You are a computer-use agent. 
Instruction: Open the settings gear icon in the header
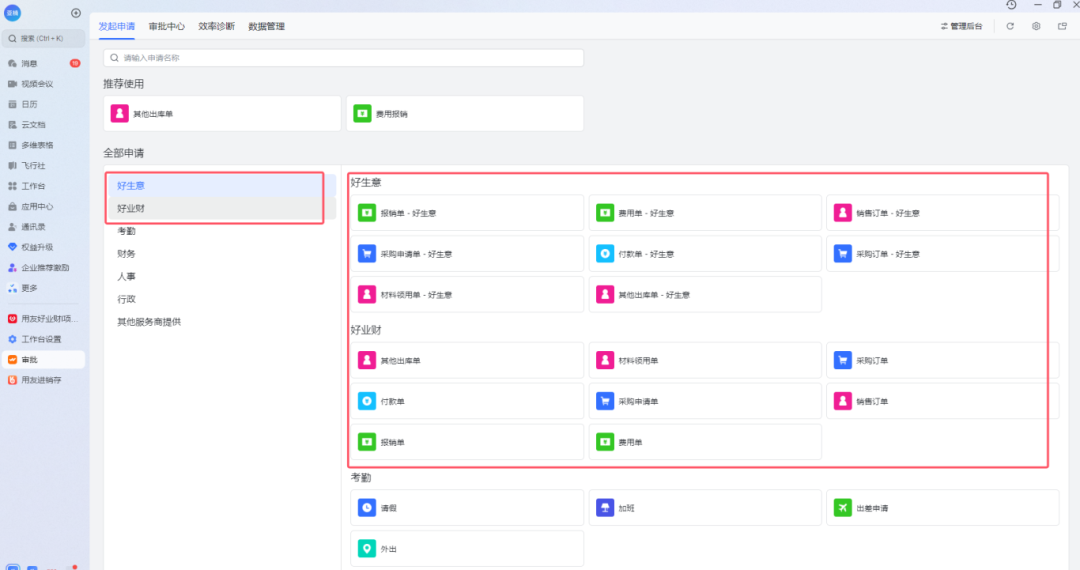tap(1036, 26)
